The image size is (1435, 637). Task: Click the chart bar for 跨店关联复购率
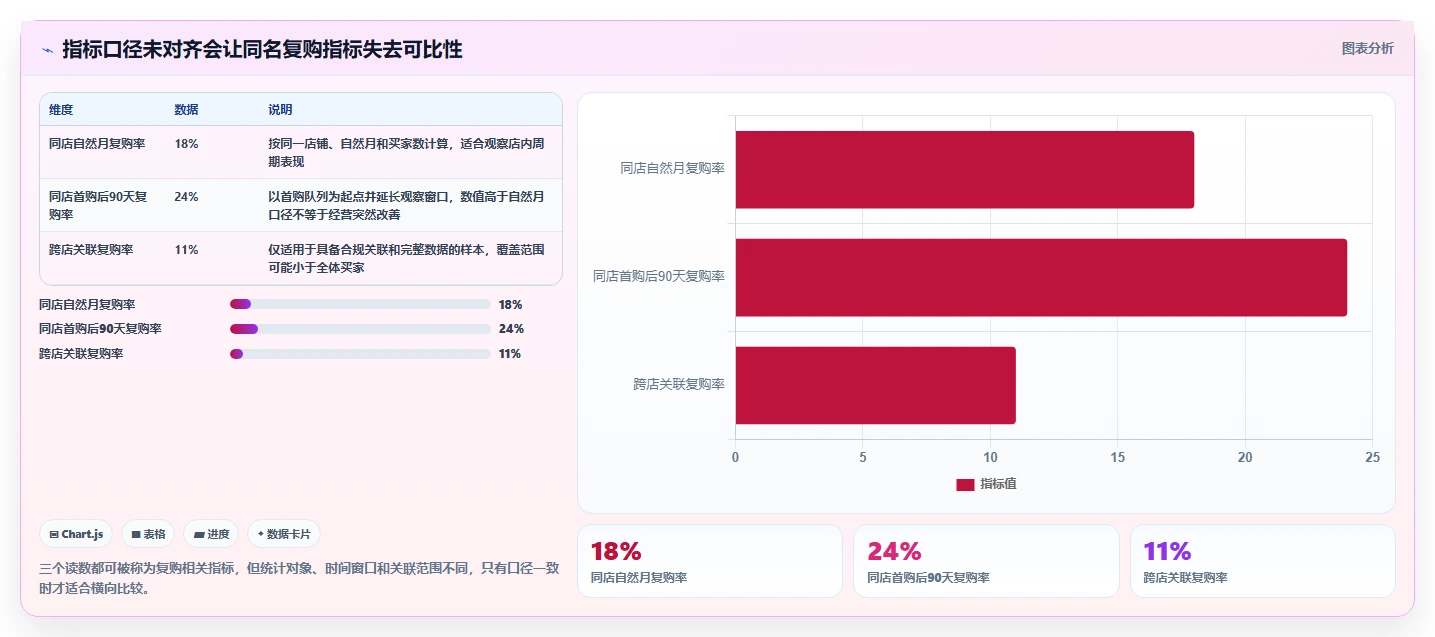[x=876, y=385]
